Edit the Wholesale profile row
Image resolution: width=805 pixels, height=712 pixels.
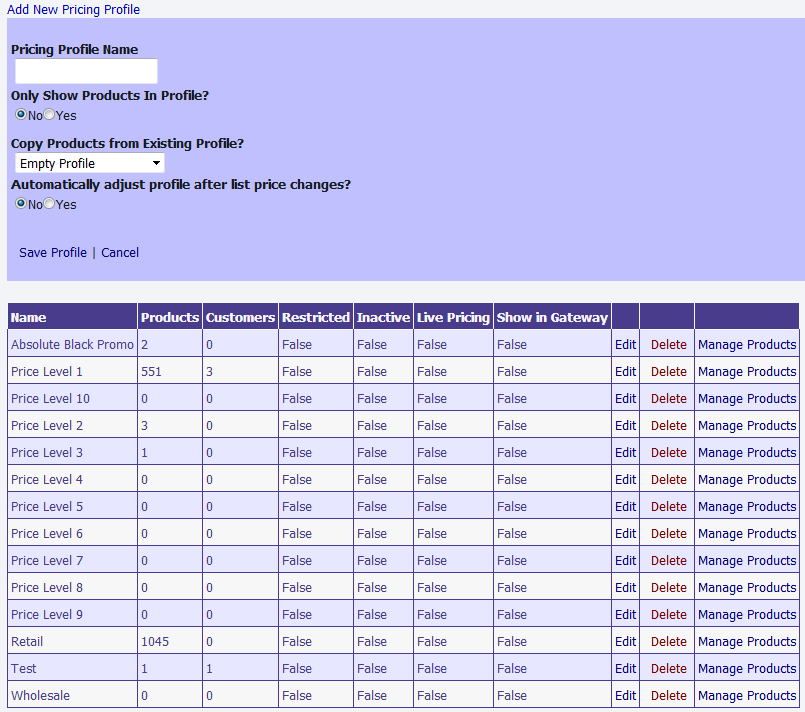[x=625, y=696]
